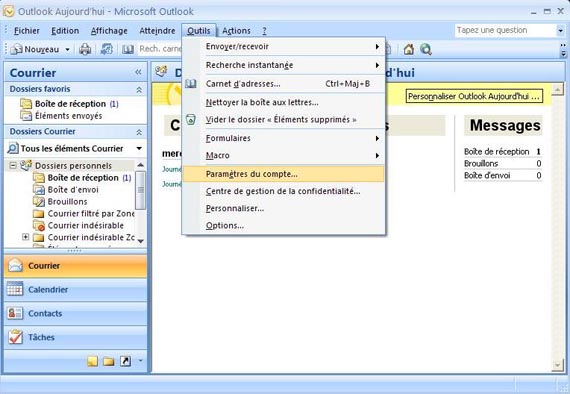Expand the Courrier indésirable Zone folder

point(25,237)
